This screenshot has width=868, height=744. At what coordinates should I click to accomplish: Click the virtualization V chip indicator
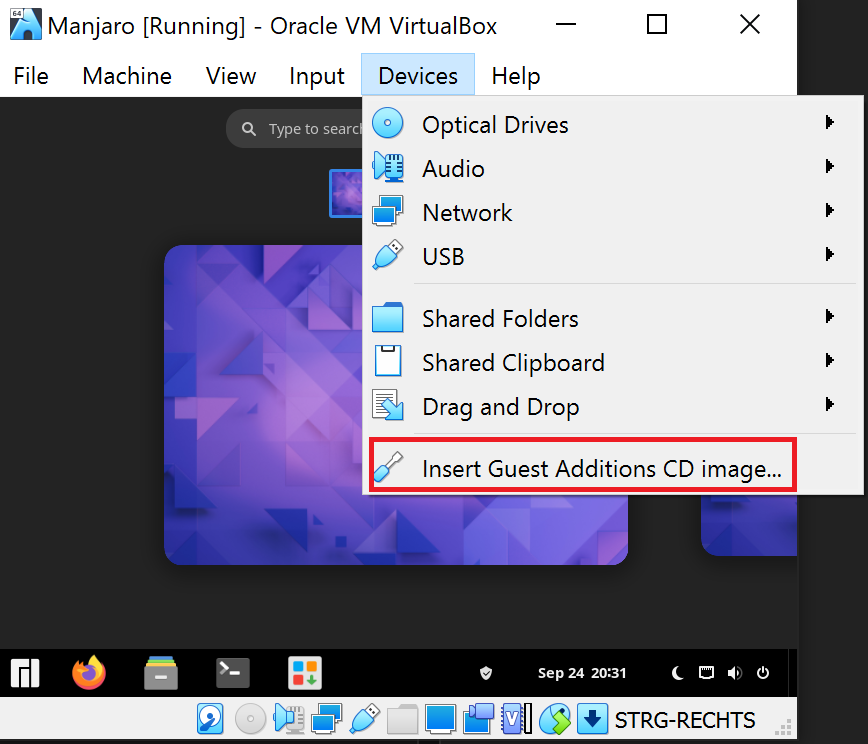click(516, 719)
